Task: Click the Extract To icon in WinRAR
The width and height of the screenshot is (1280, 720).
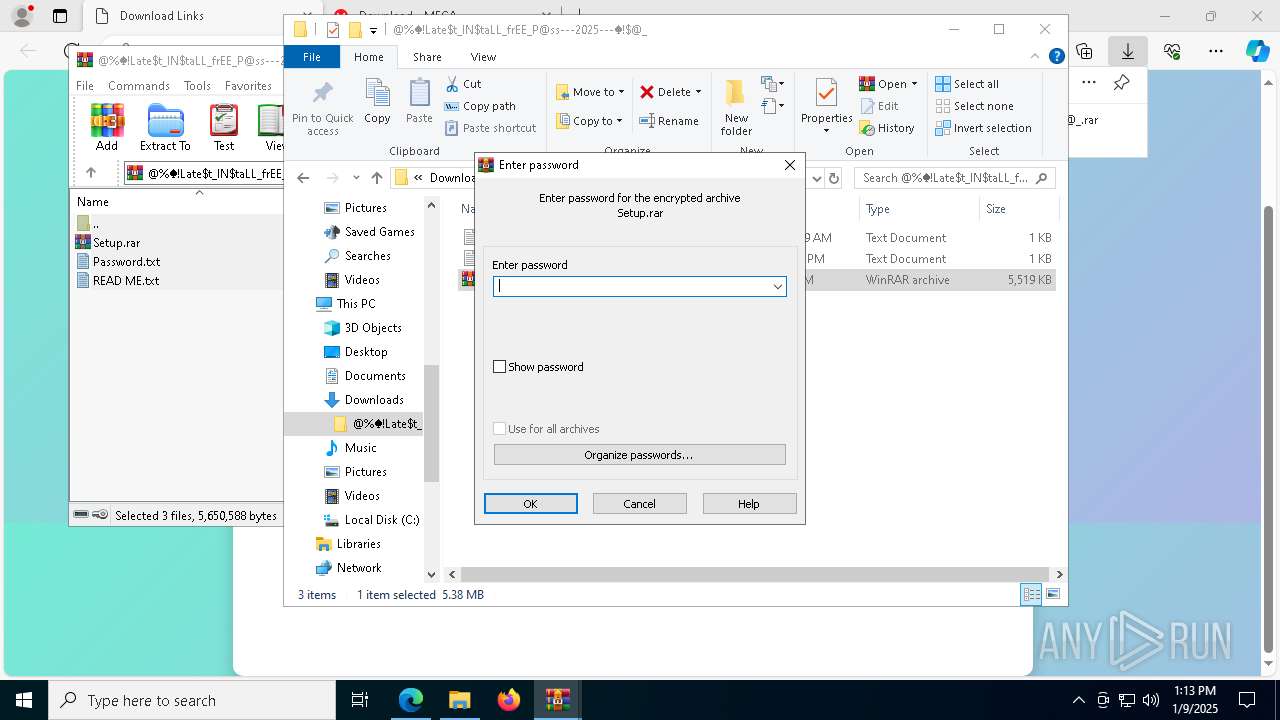Action: pyautogui.click(x=165, y=127)
